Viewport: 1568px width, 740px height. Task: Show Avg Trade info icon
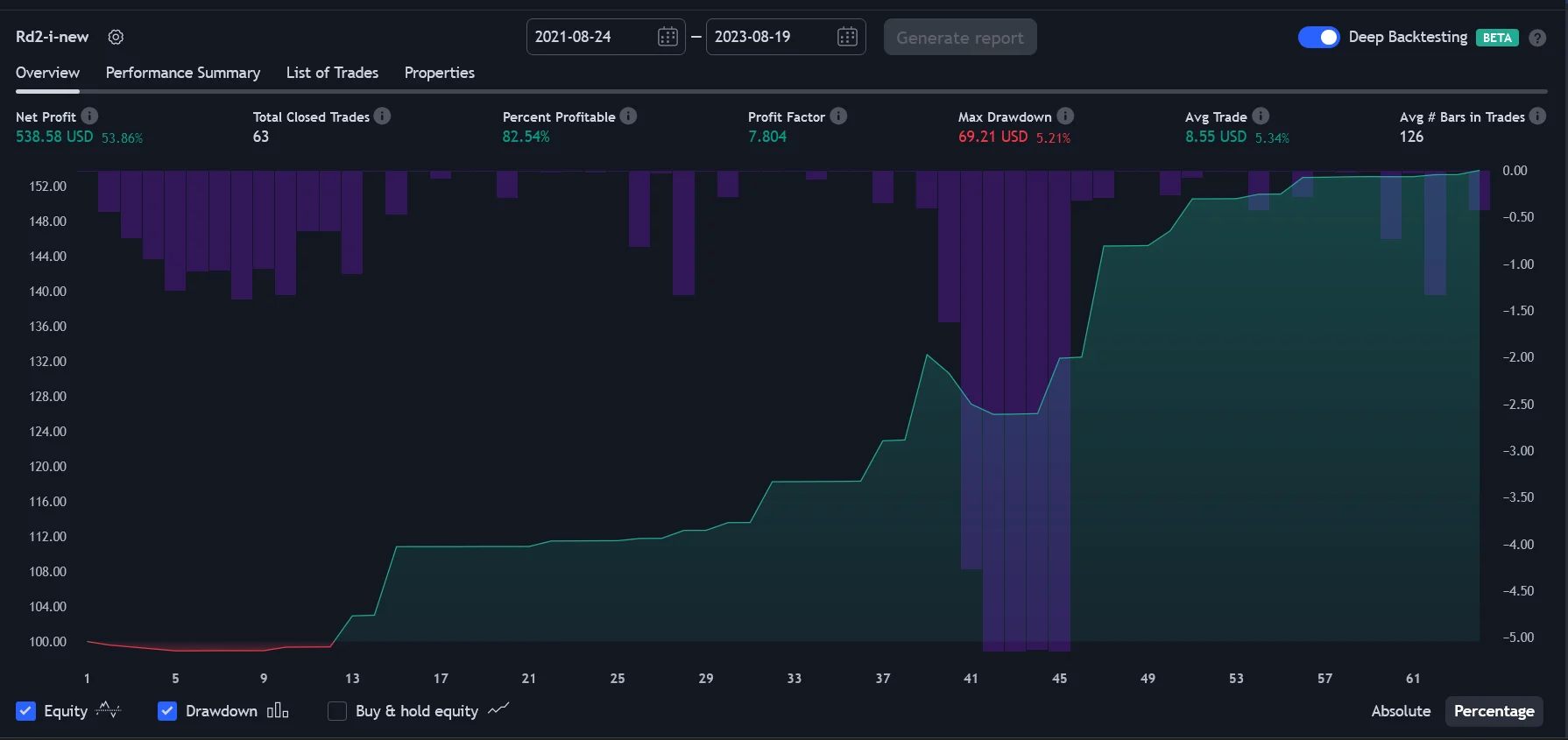click(x=1261, y=116)
